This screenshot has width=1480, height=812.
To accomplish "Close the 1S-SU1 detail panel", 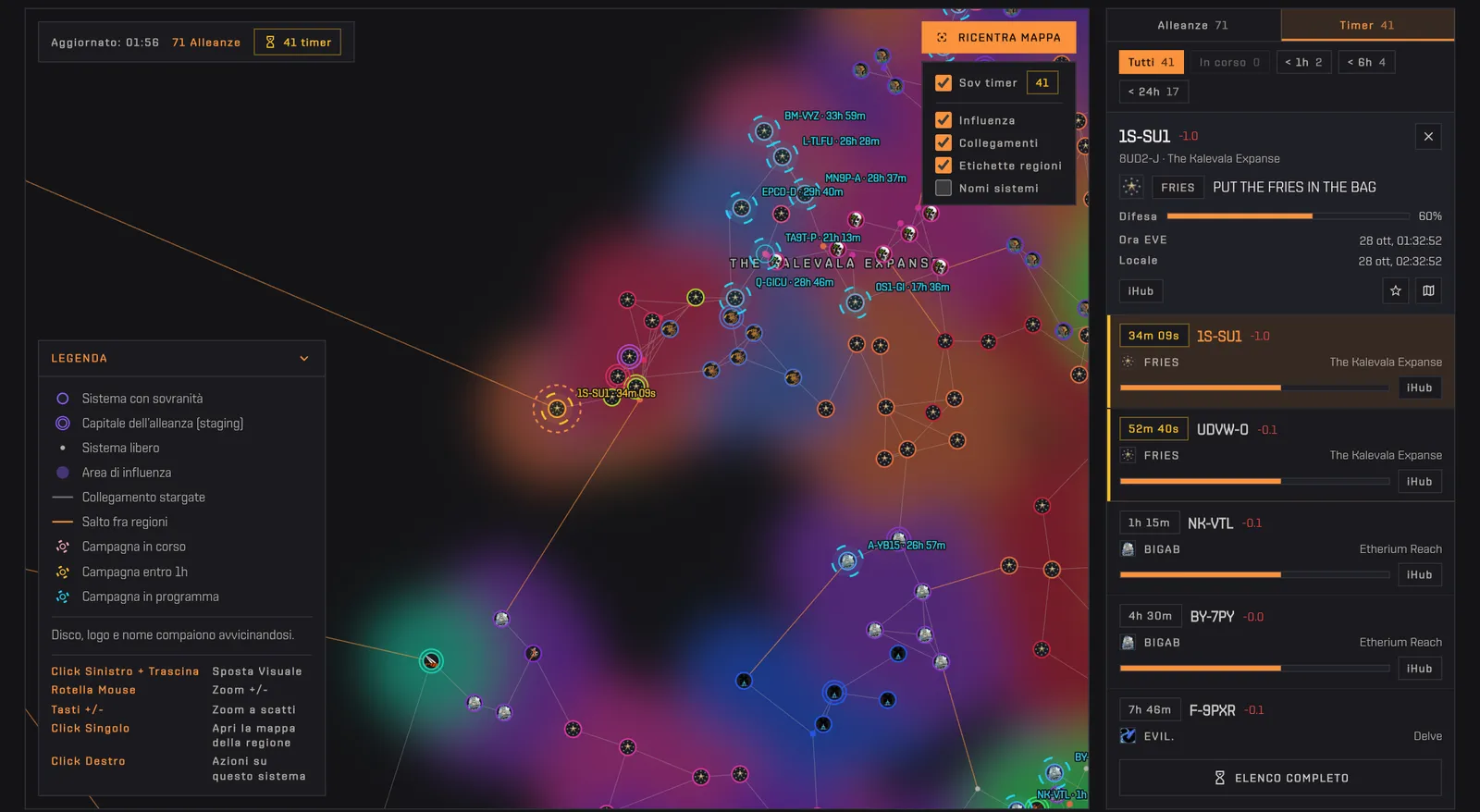I will tap(1428, 137).
